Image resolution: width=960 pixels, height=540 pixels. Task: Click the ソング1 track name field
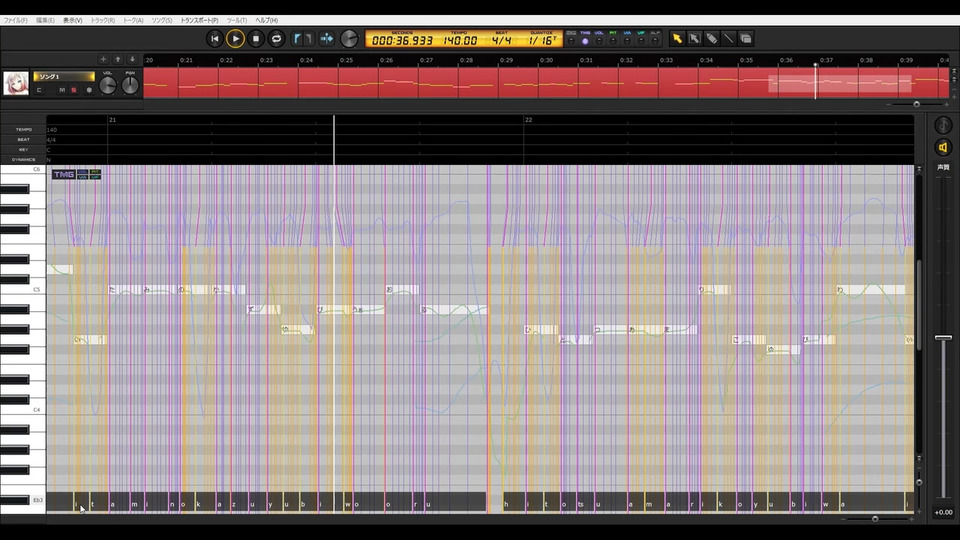[x=64, y=77]
